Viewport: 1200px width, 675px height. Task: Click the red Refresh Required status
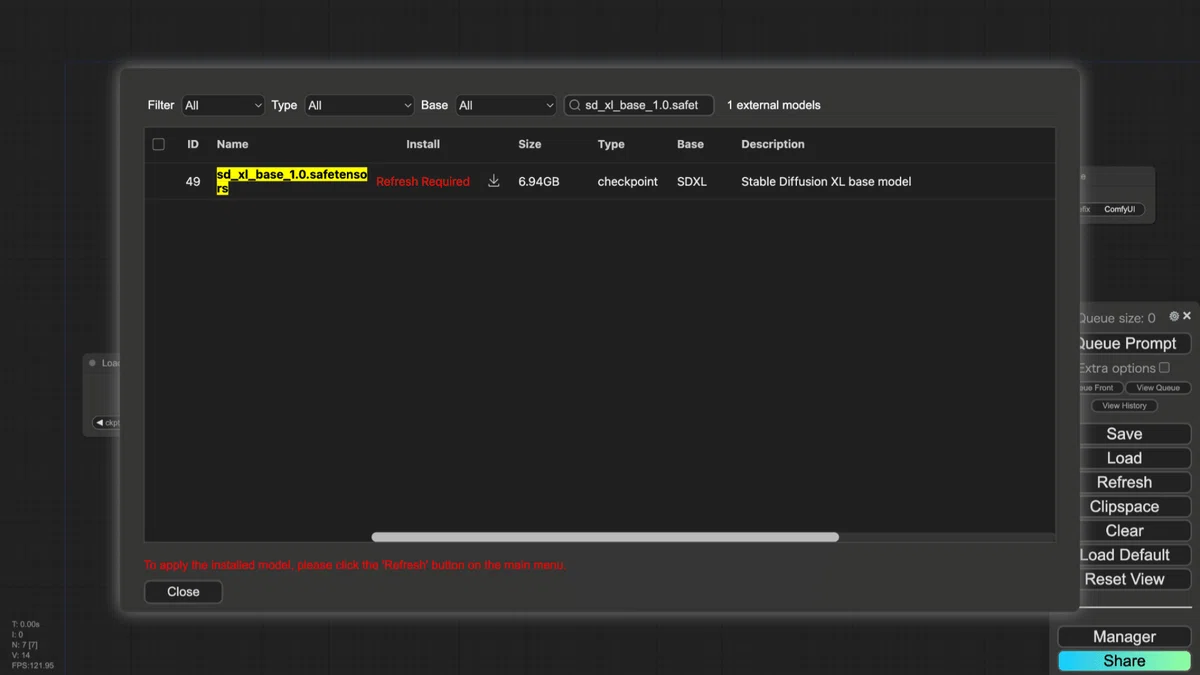coord(423,181)
